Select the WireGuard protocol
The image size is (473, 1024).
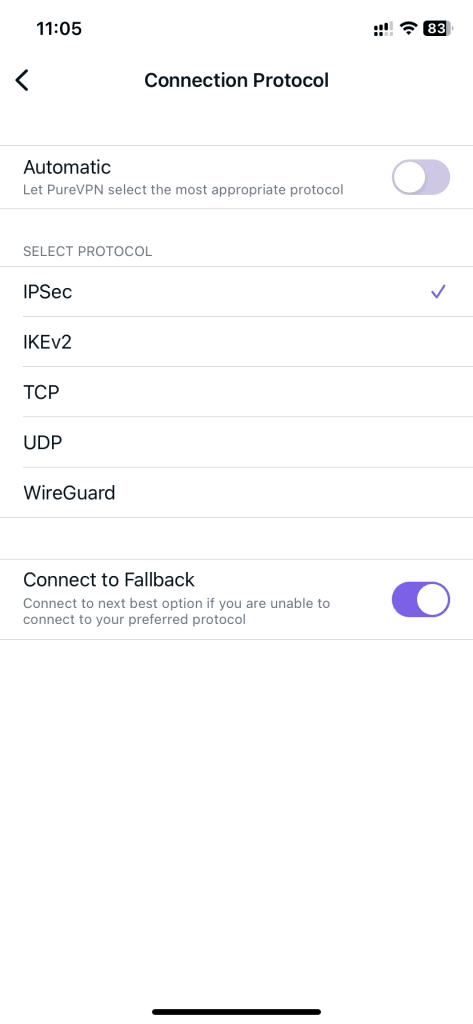pos(236,493)
